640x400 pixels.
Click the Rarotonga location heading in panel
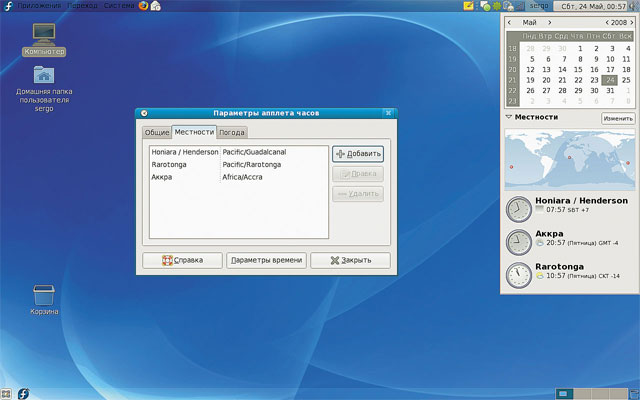click(x=559, y=267)
